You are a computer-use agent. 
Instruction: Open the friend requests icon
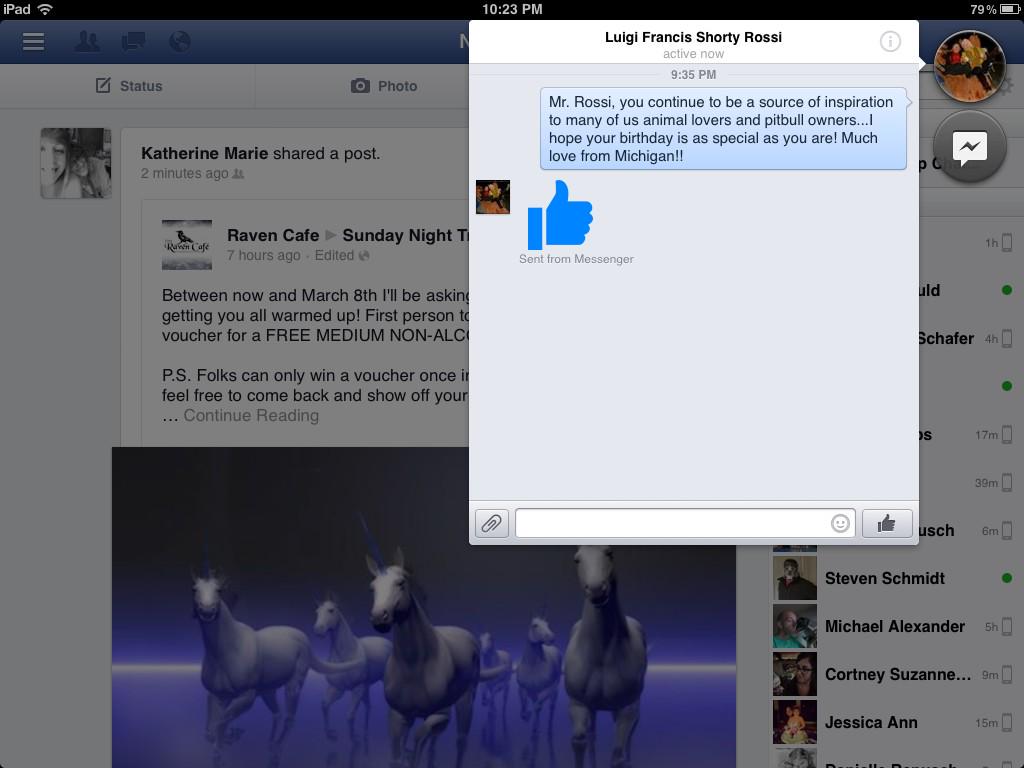click(x=87, y=42)
